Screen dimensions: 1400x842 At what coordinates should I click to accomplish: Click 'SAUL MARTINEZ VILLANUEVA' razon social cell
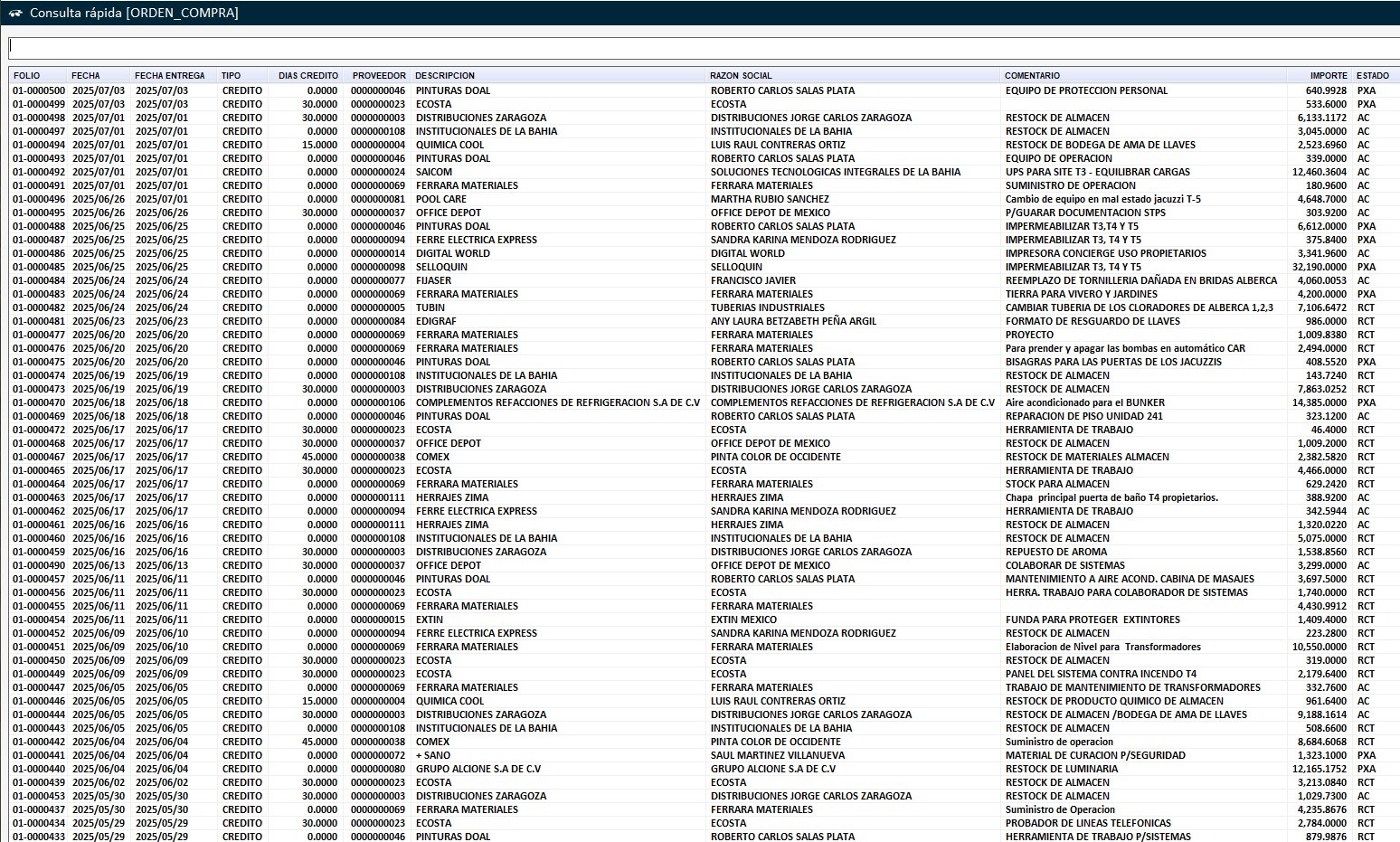tap(777, 755)
